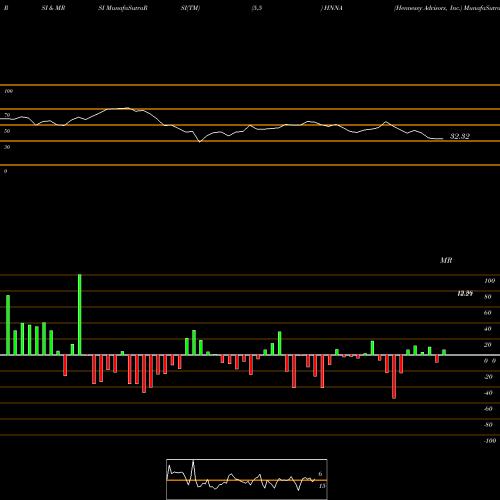The height and width of the screenshot is (500, 500).
Task: Click the RSI value label 32.32
Action: pos(460,136)
